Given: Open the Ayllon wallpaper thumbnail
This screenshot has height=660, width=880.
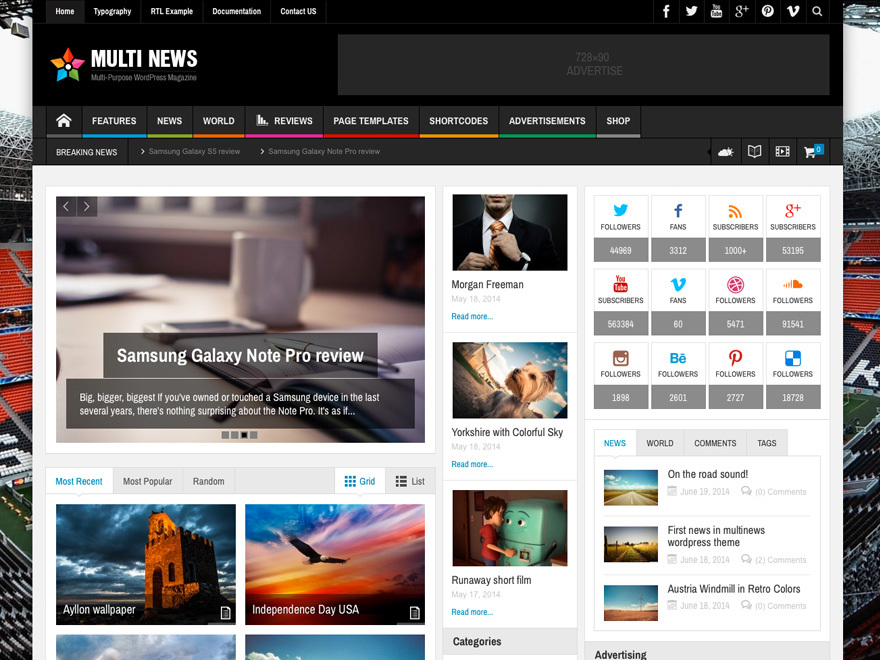Looking at the screenshot, I should [146, 564].
